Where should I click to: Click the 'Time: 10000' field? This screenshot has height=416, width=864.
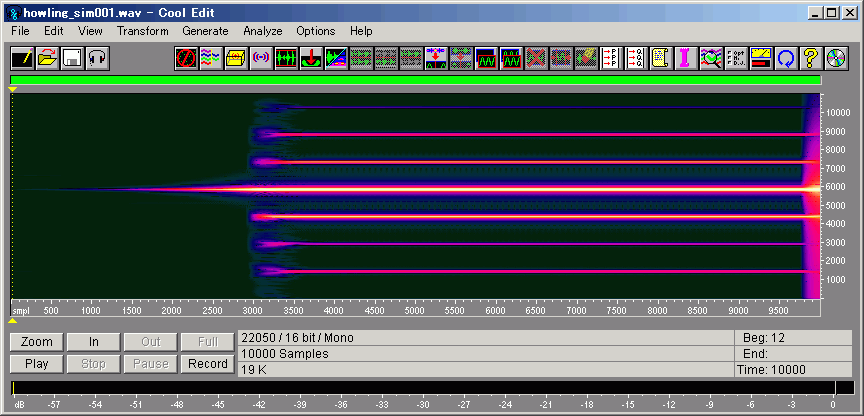click(794, 370)
